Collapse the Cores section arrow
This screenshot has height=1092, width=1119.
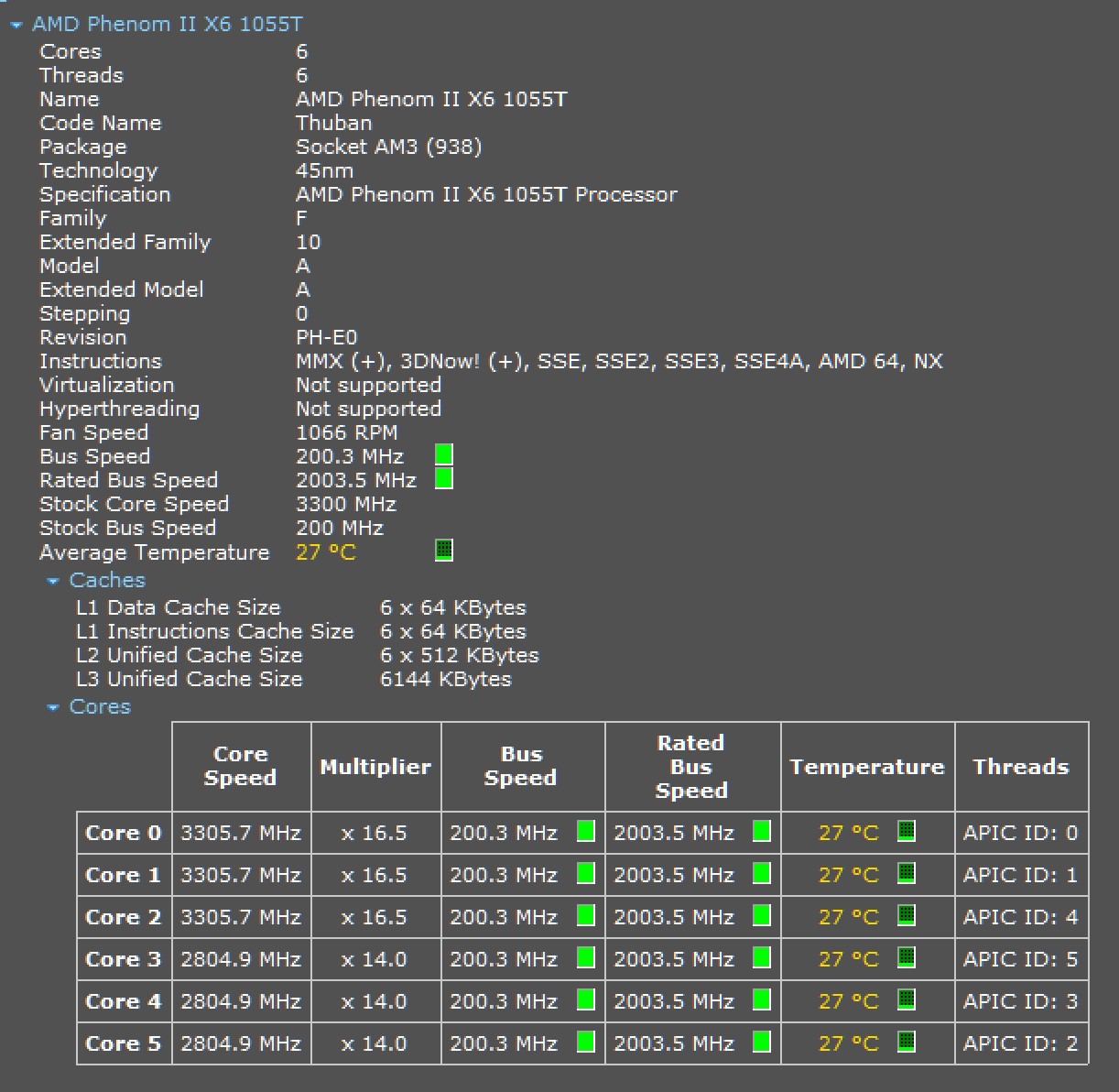(x=53, y=707)
